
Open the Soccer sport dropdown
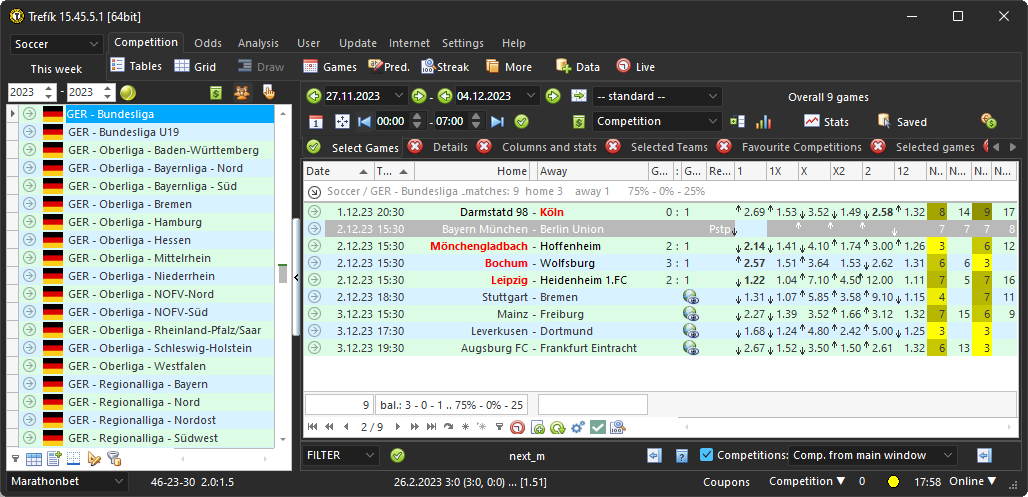tap(57, 45)
